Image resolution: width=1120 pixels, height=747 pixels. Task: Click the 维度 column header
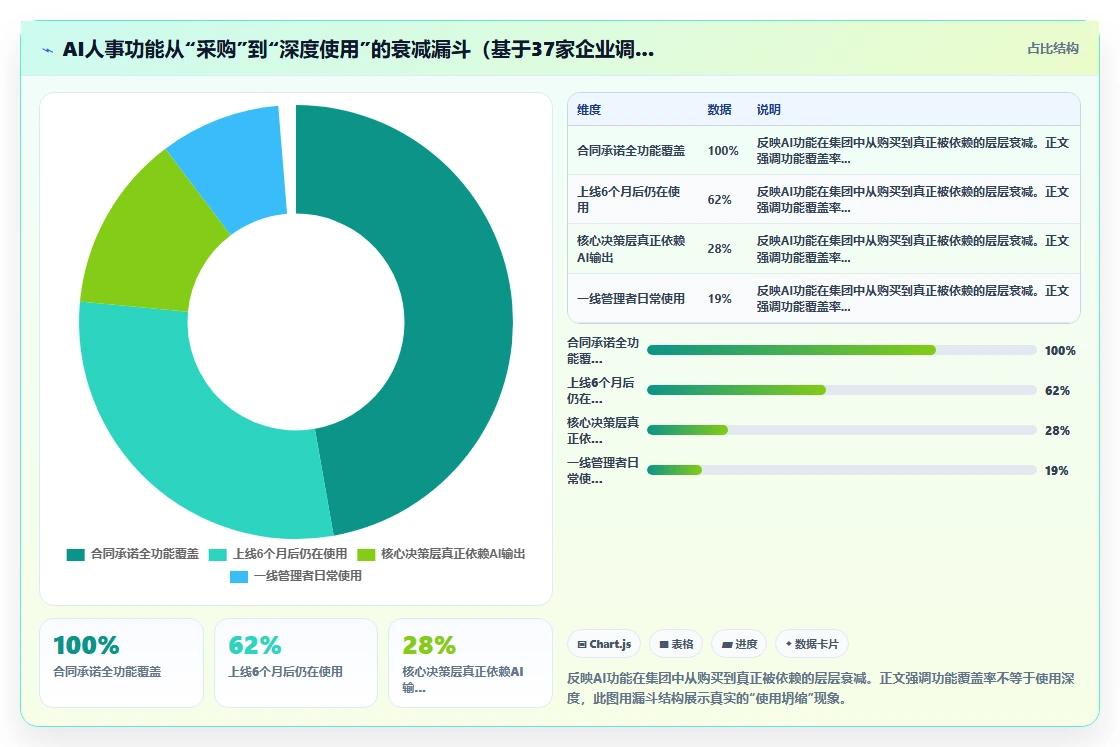pos(589,109)
